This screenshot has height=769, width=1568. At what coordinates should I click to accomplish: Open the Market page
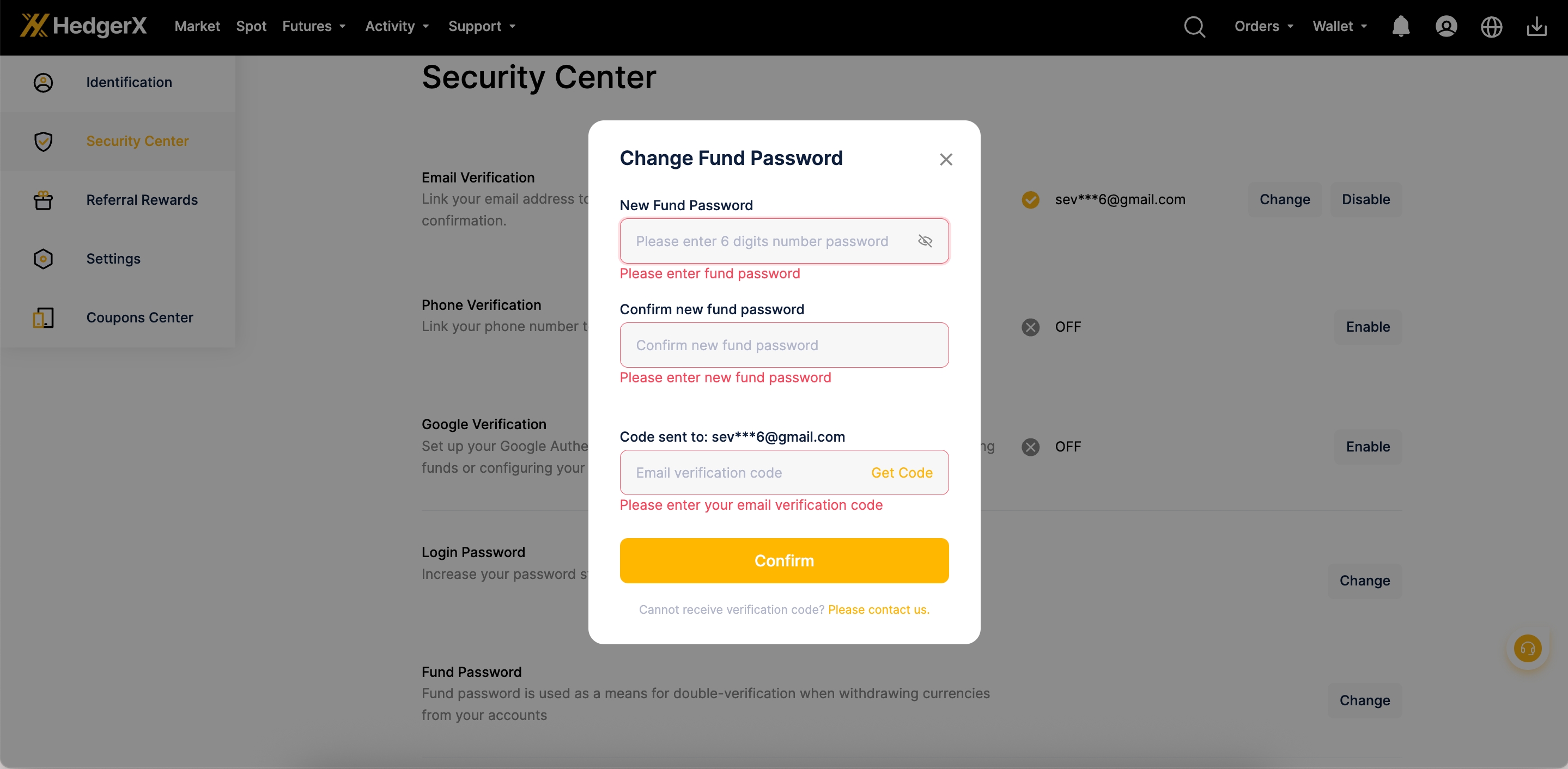(197, 26)
